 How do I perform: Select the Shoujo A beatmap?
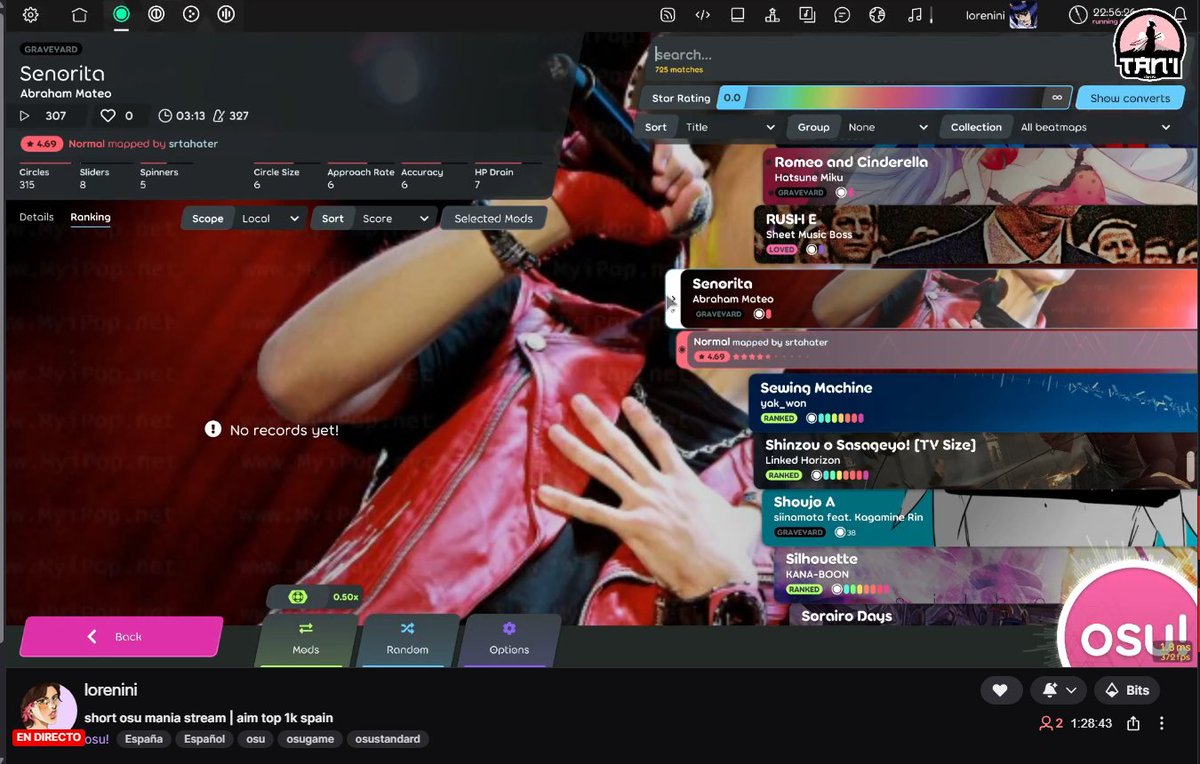tap(980, 517)
